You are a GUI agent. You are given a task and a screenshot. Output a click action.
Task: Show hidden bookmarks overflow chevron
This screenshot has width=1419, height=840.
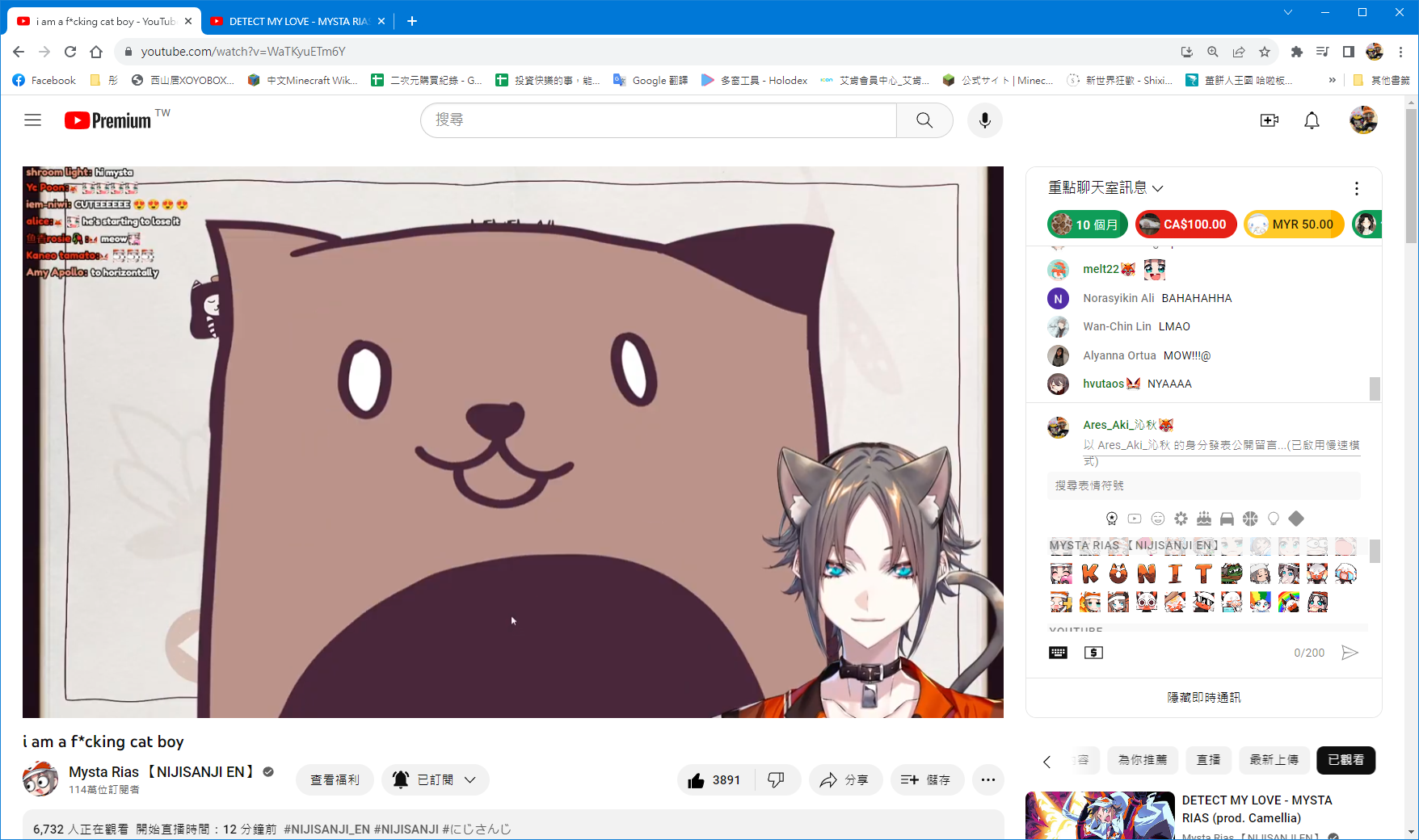point(1332,80)
